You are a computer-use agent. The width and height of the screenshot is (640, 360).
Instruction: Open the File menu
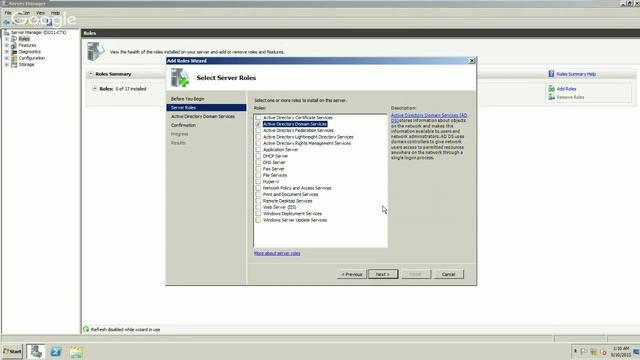(x=8, y=13)
